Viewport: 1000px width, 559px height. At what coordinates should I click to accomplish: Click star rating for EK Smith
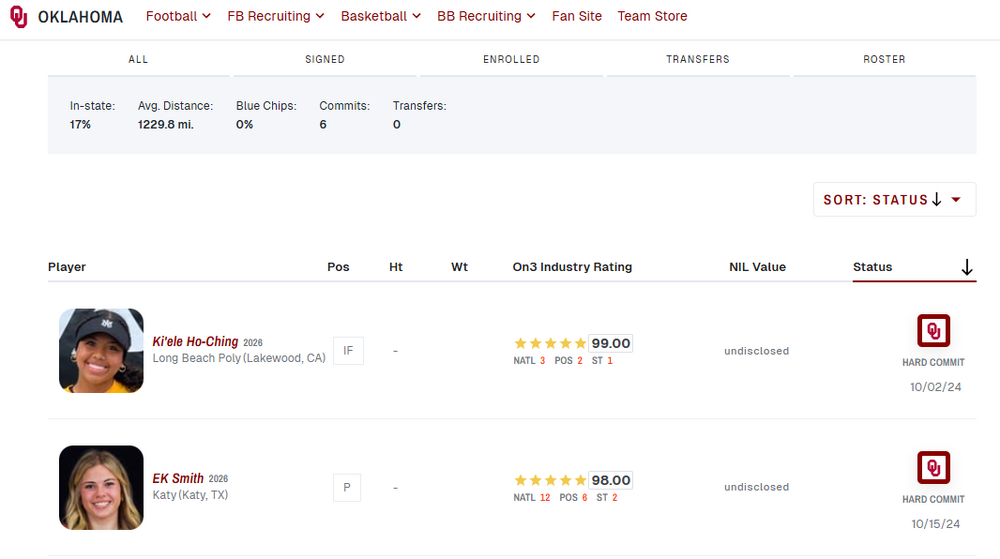(x=550, y=480)
